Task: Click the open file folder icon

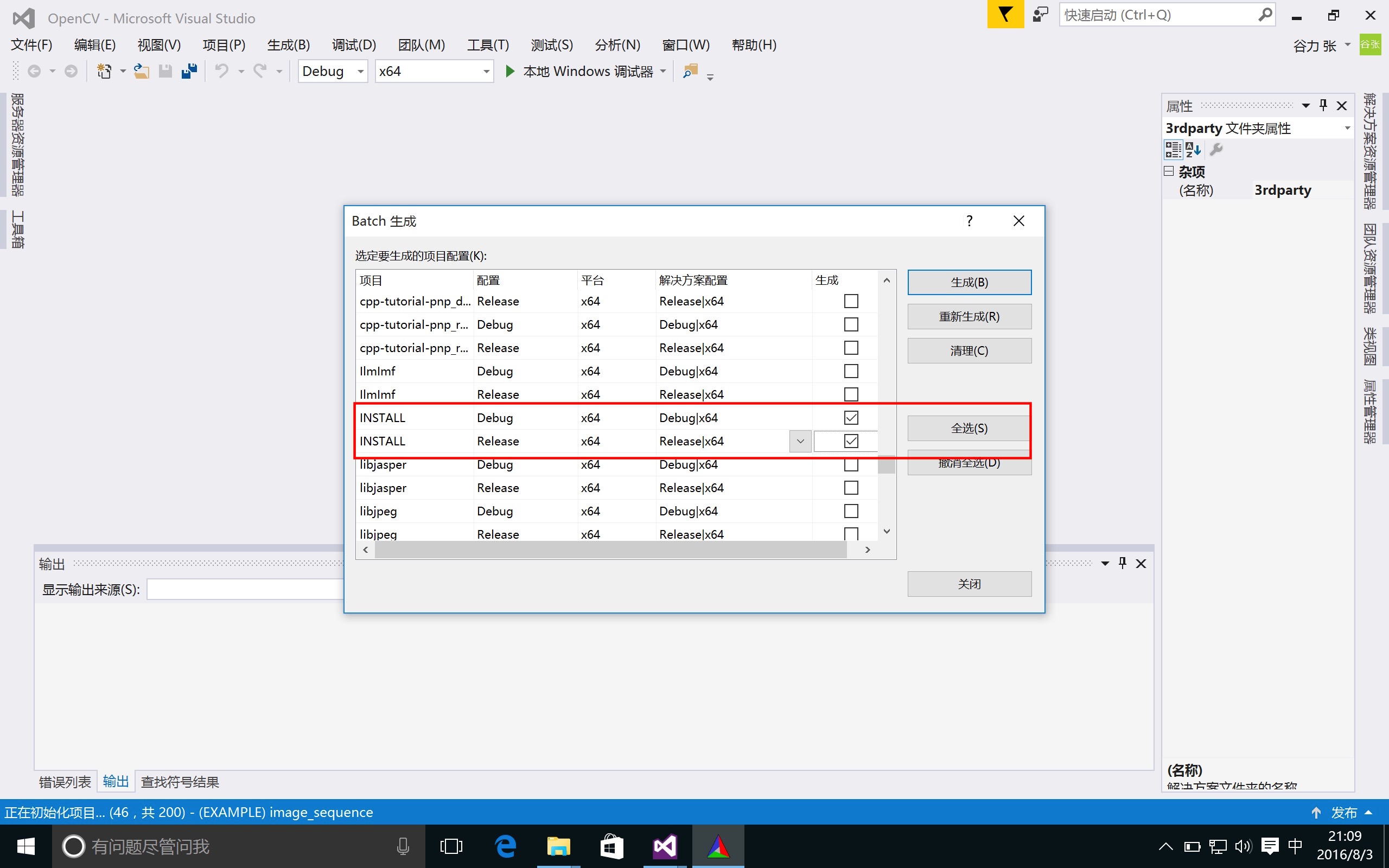Action: (x=141, y=71)
